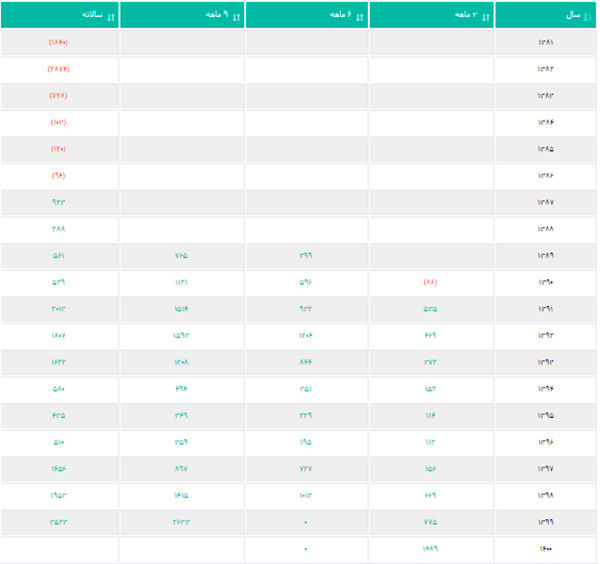600x564 pixels.
Task: Click the sort arrows beside the سالانه header
Action: (111, 17)
